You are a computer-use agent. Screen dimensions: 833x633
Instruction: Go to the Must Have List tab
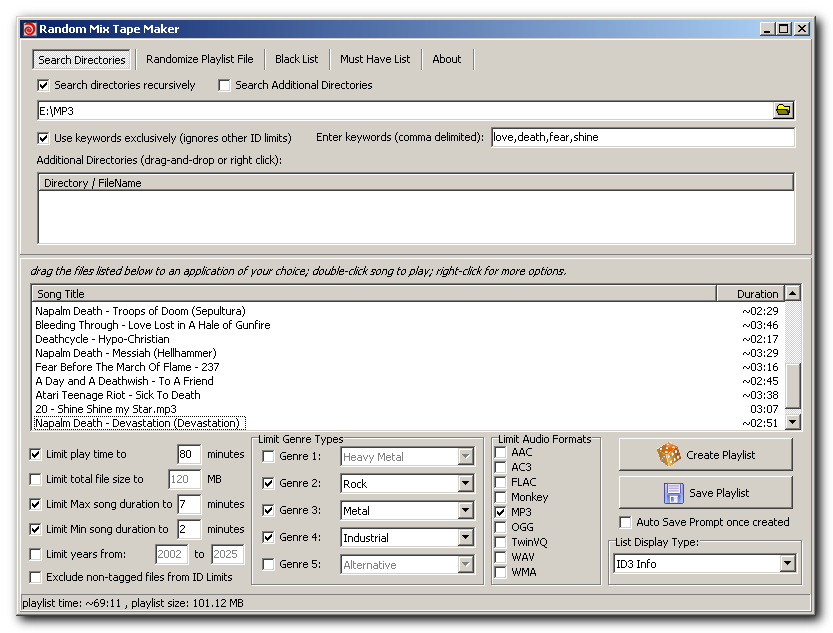coord(375,59)
